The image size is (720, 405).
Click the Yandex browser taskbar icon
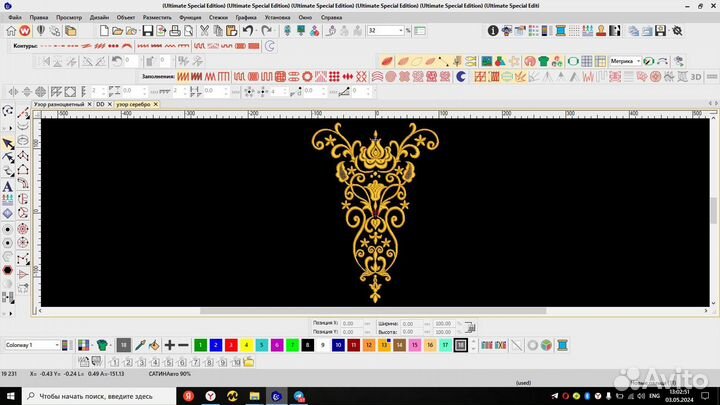tap(210, 396)
